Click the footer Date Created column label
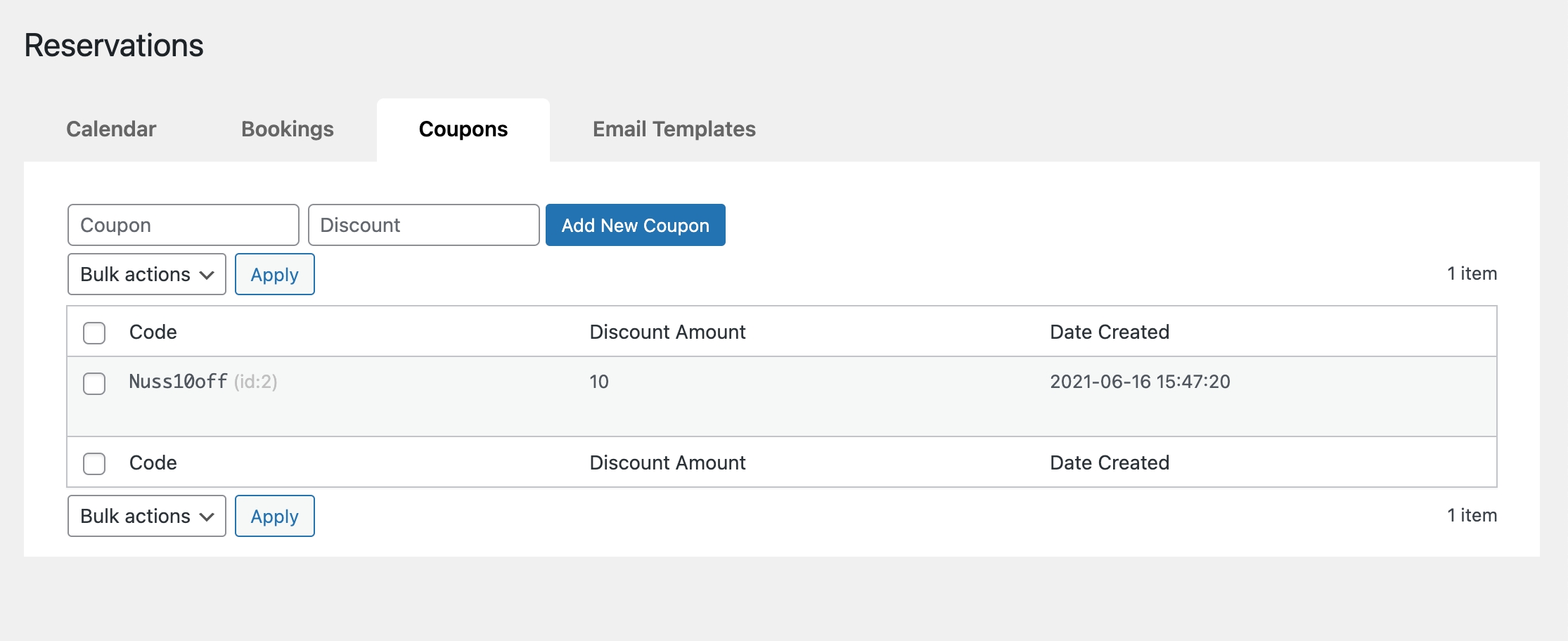Viewport: 1568px width, 641px height. (x=1109, y=462)
